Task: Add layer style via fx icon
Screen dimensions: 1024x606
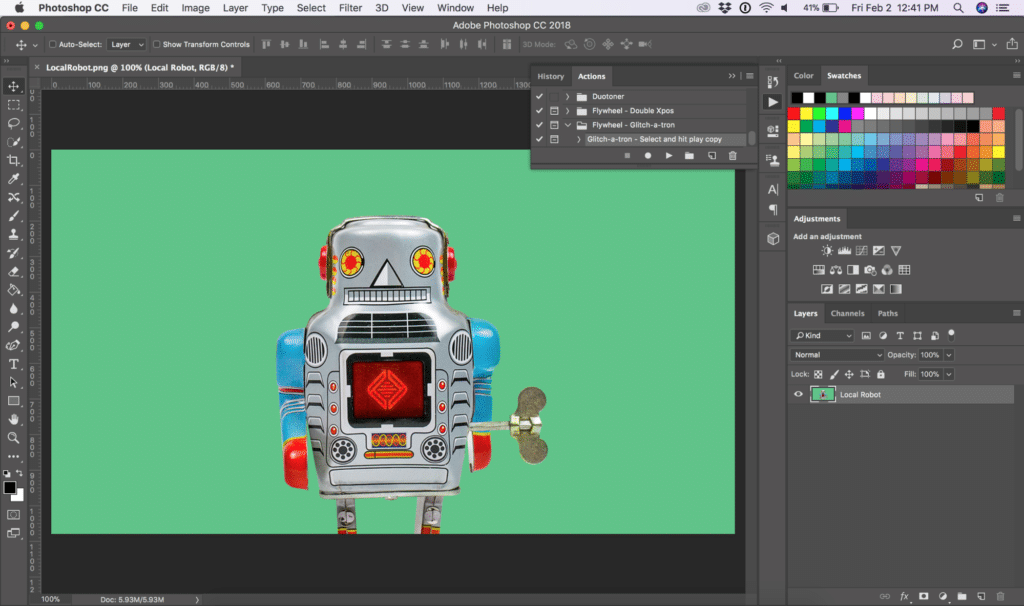Action: 905,595
